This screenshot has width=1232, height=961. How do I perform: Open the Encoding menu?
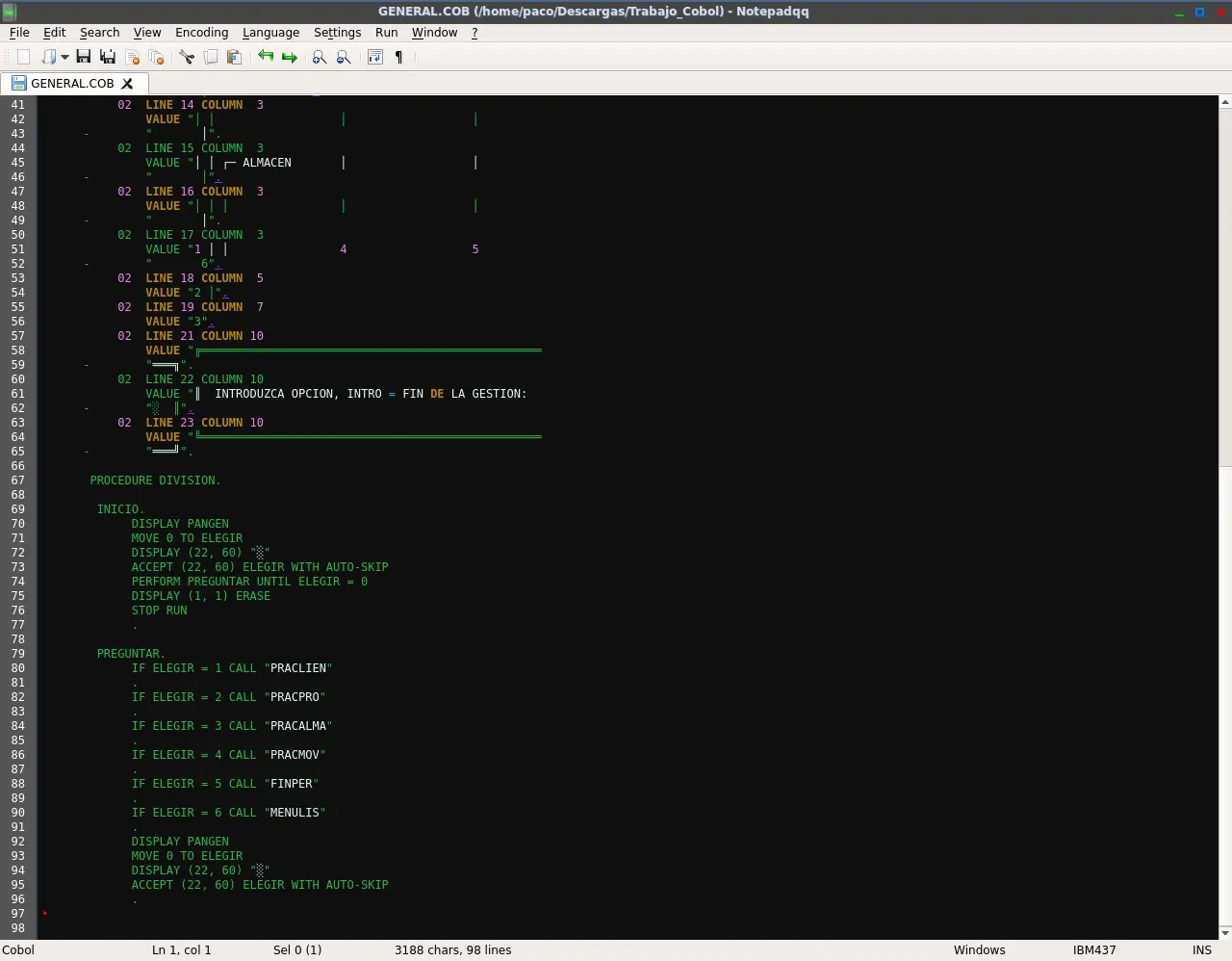[x=202, y=32]
